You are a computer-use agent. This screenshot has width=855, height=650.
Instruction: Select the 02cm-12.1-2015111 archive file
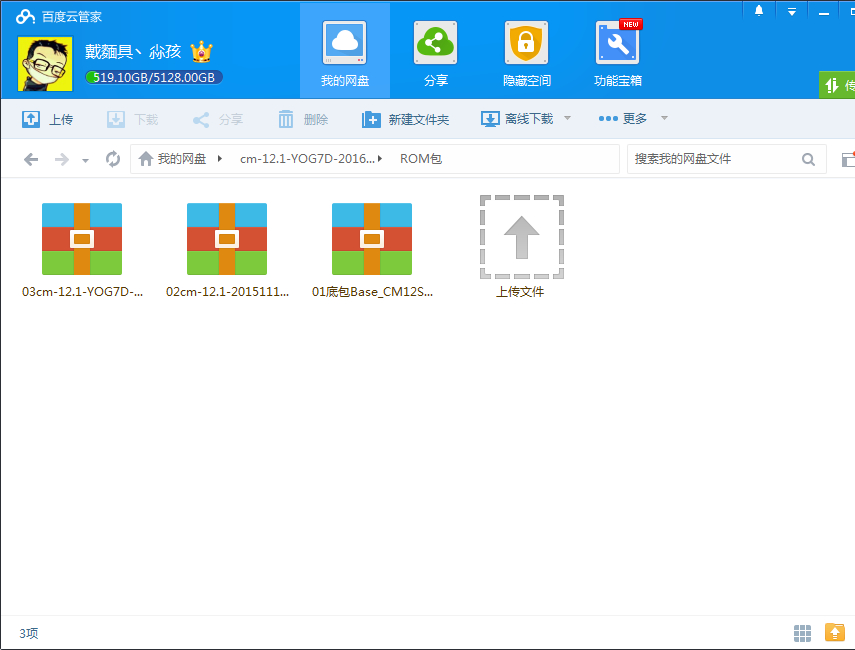pyautogui.click(x=227, y=250)
